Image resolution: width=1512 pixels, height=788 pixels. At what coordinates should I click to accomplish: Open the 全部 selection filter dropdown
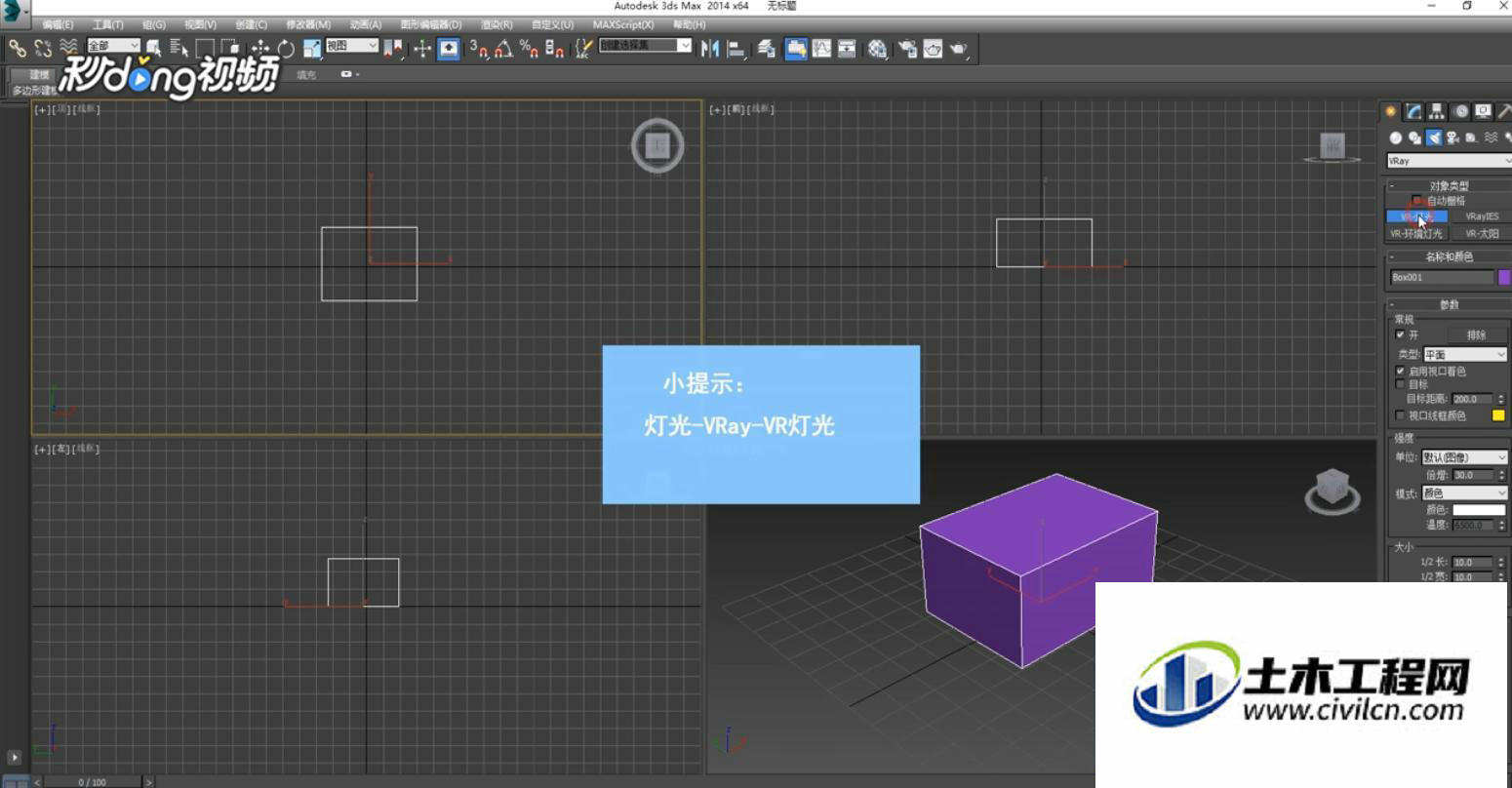[x=113, y=46]
